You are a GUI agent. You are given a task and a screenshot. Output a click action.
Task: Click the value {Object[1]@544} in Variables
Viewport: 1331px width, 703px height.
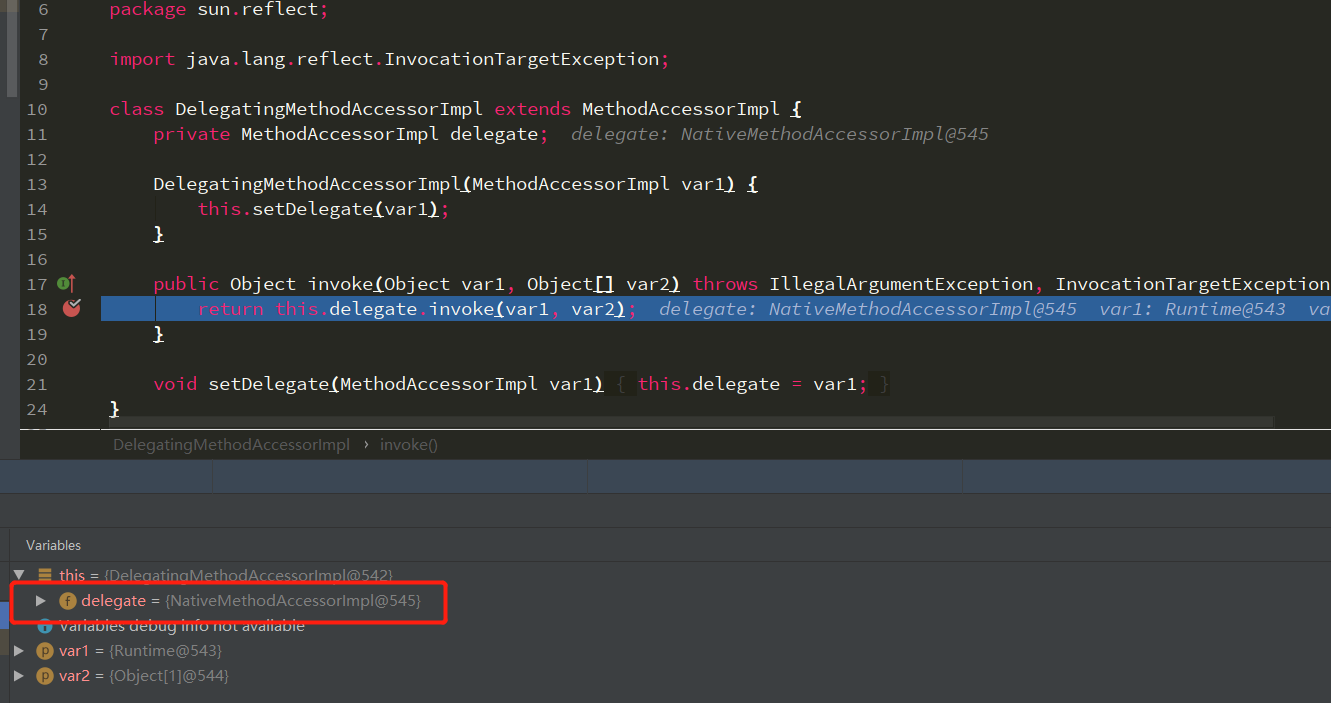pyautogui.click(x=170, y=676)
